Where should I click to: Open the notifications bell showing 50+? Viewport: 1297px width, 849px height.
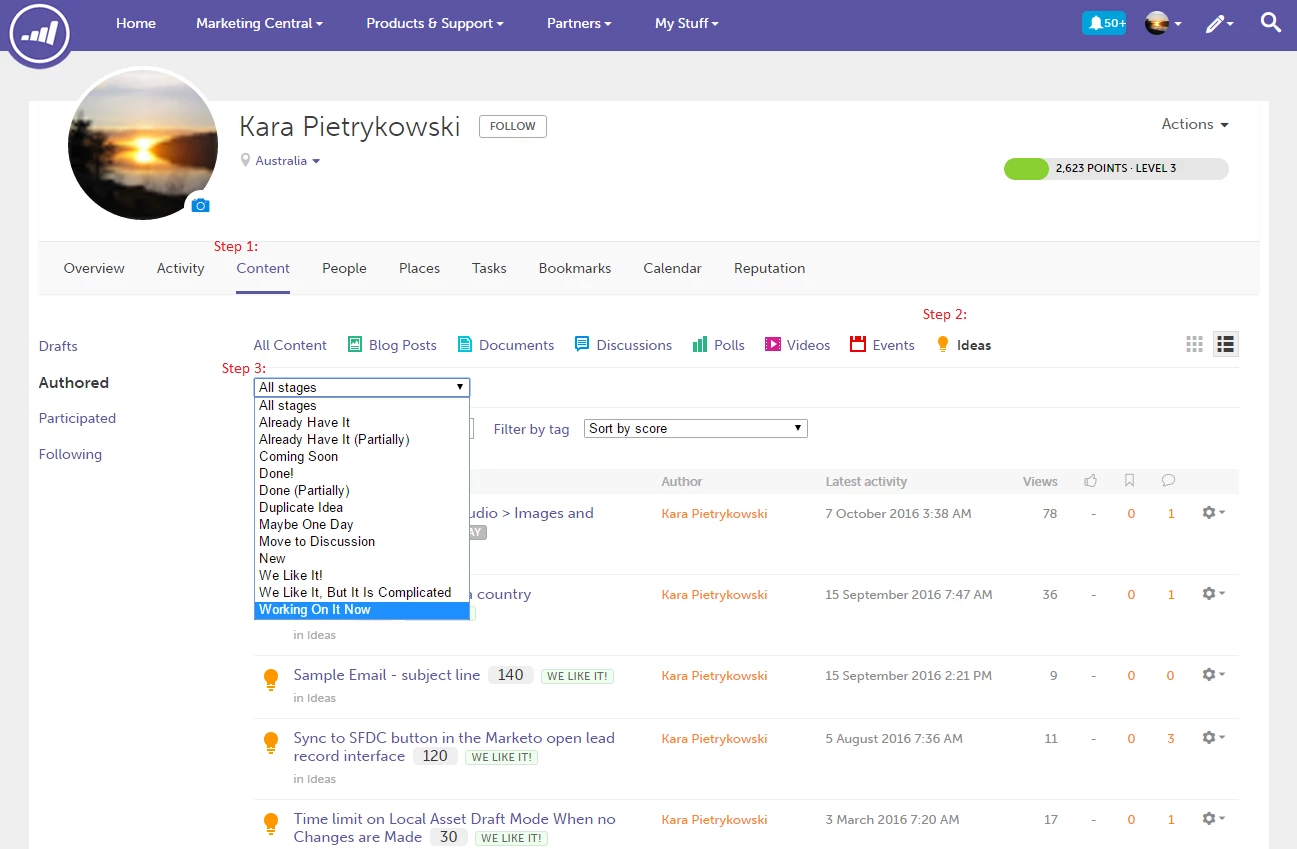(1104, 23)
